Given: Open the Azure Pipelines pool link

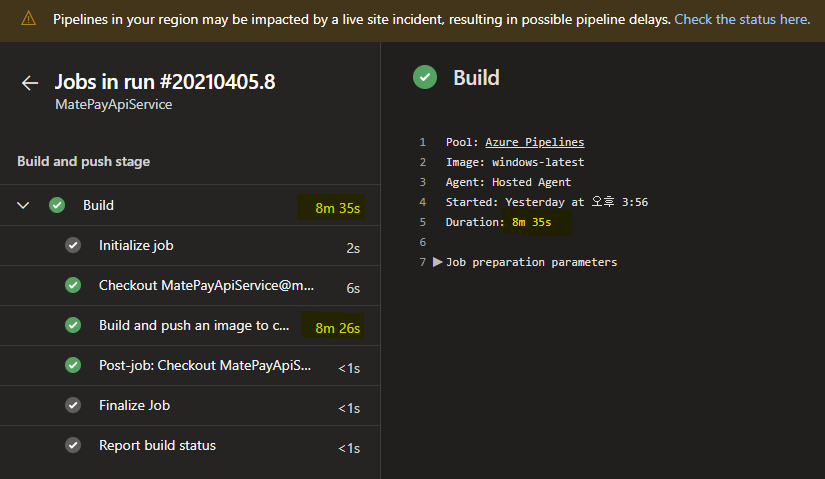Looking at the screenshot, I should (x=534, y=142).
